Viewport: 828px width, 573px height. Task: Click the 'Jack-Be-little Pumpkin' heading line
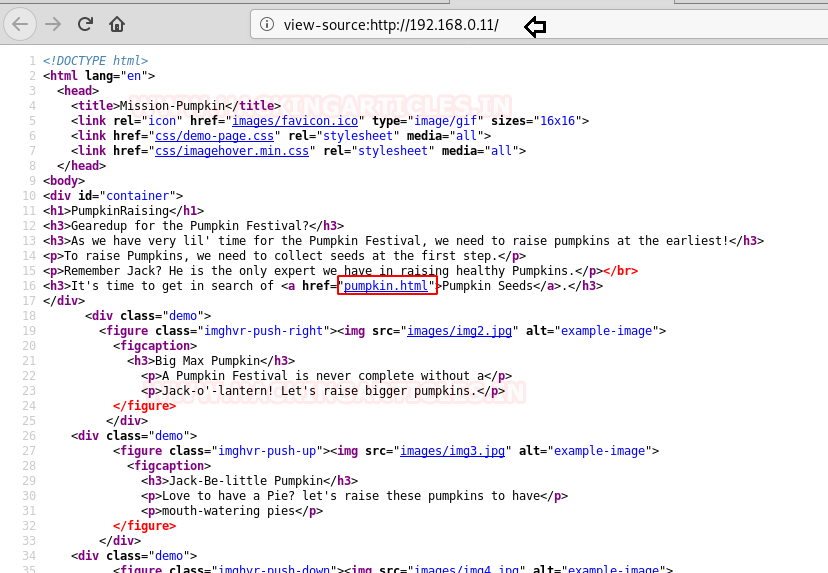249,481
